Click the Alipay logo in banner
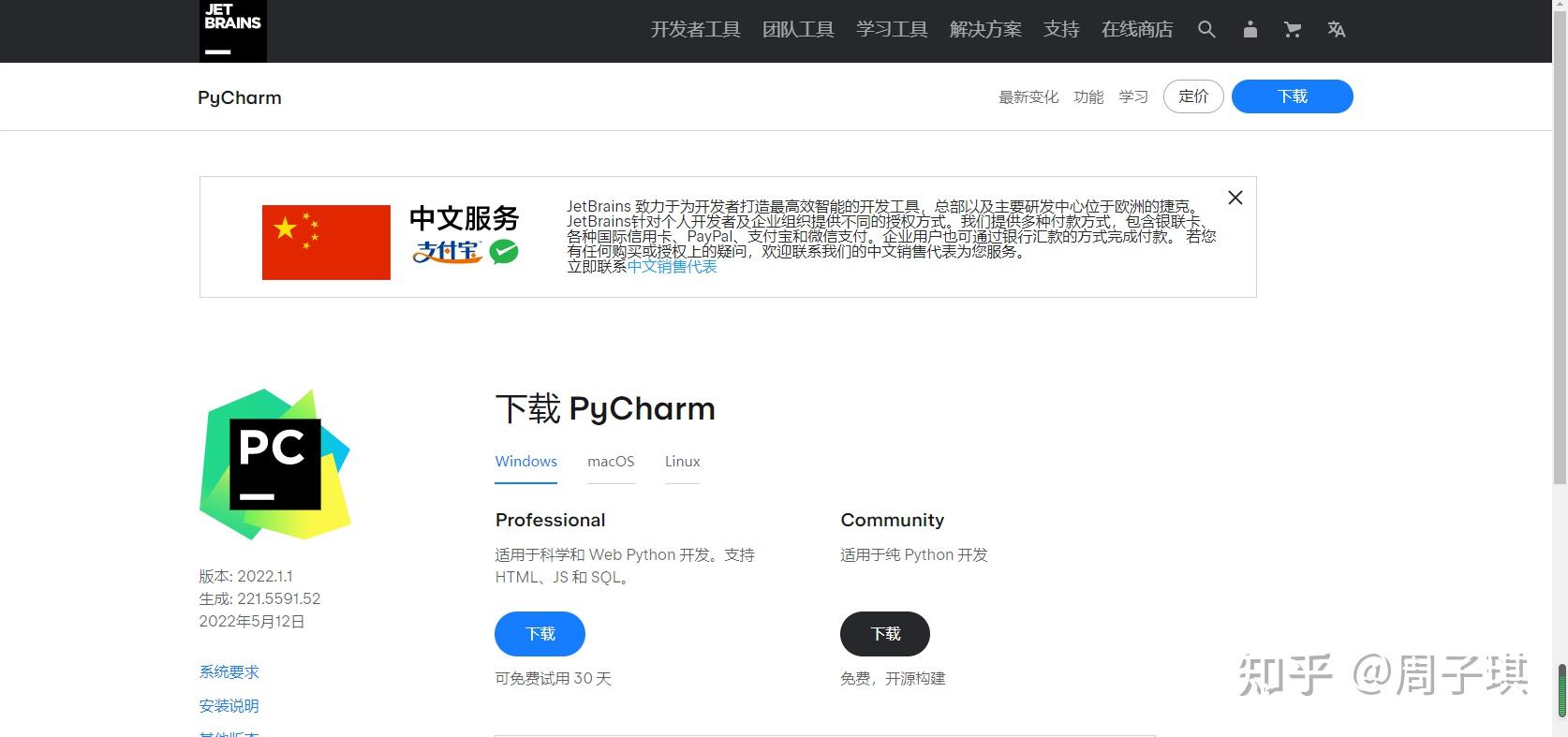 point(448,251)
